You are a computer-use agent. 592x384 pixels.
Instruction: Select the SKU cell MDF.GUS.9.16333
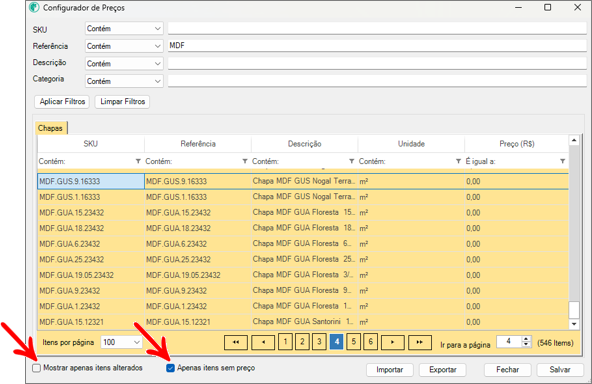(x=91, y=181)
